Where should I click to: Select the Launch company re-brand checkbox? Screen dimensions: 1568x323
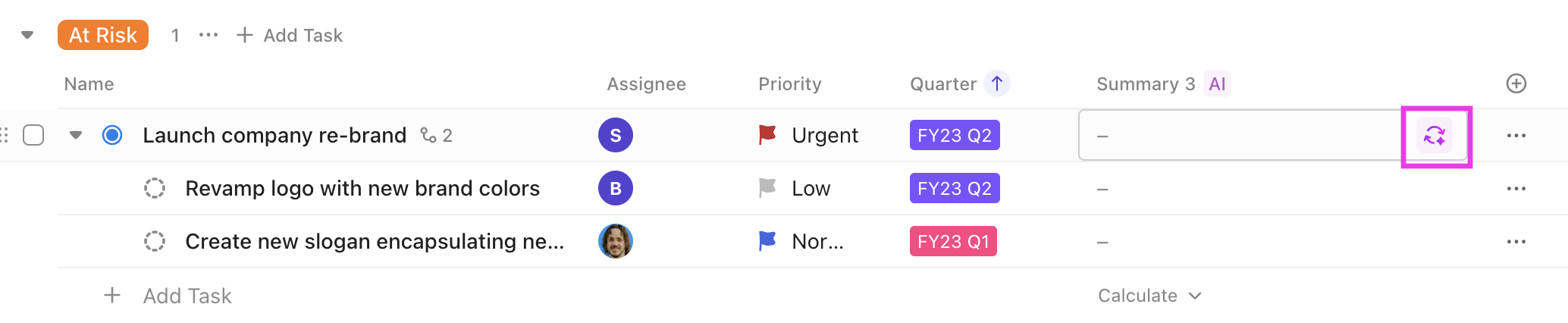tap(33, 135)
